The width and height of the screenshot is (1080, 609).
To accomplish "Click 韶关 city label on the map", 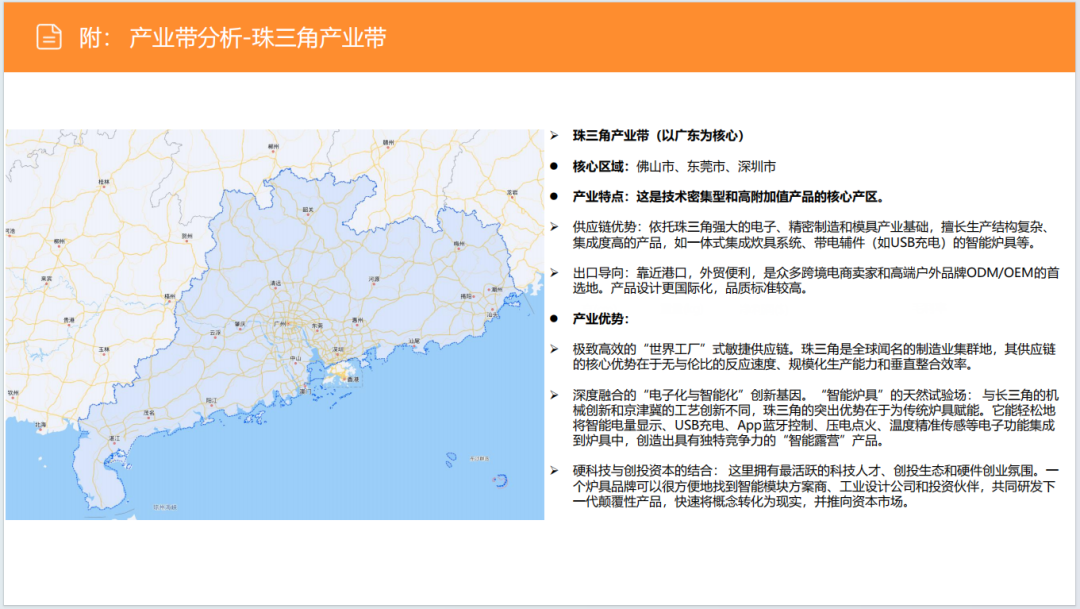I will [x=308, y=209].
